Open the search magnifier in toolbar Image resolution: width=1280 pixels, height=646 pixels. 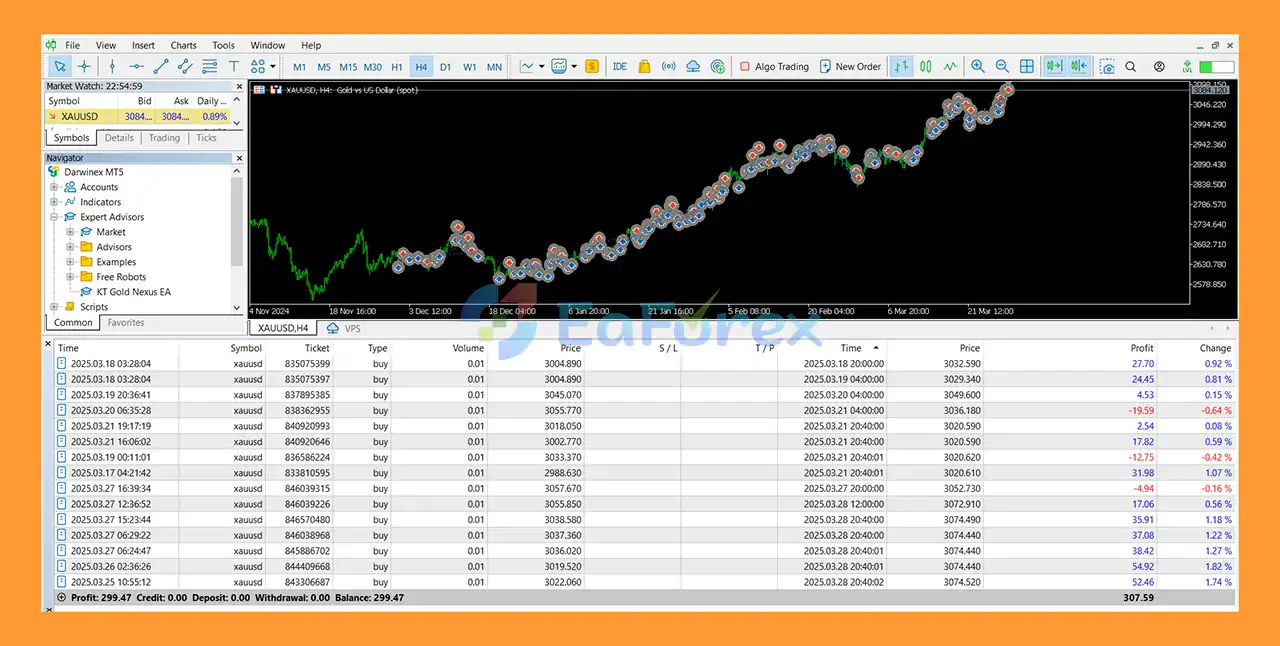(x=1131, y=67)
